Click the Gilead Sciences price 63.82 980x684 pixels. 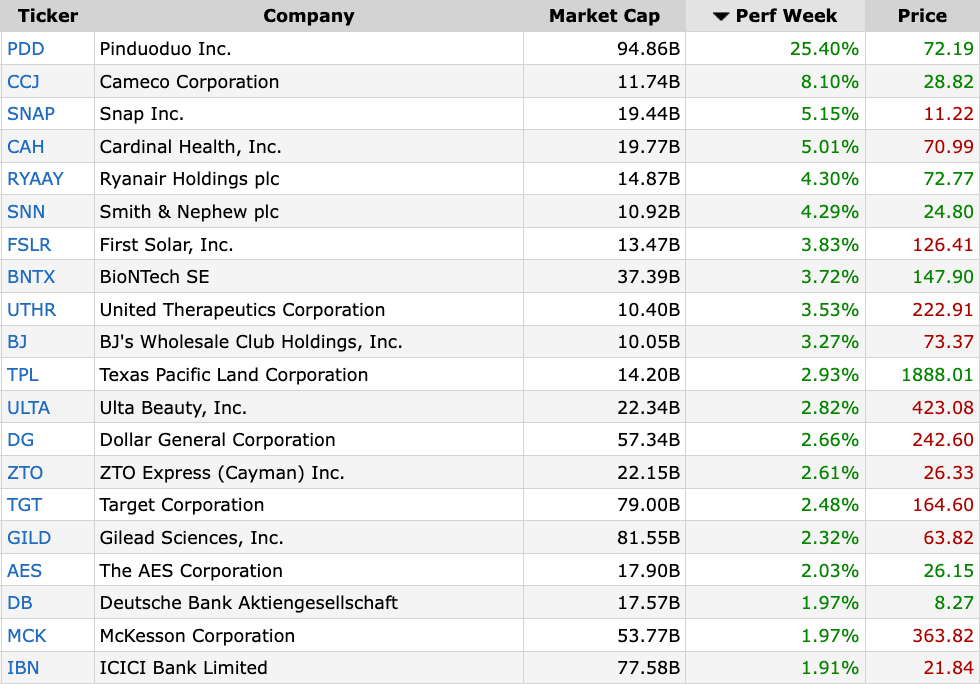(948, 538)
